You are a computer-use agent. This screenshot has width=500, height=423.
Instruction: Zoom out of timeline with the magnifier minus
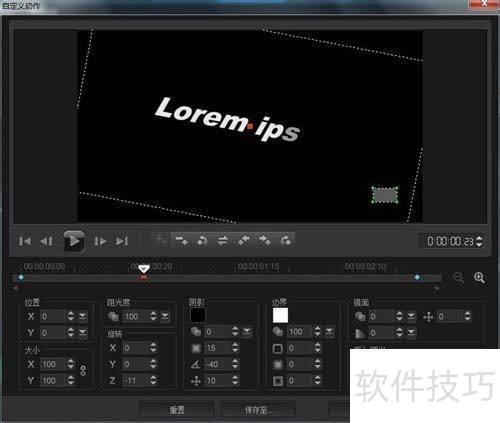[x=459, y=277]
